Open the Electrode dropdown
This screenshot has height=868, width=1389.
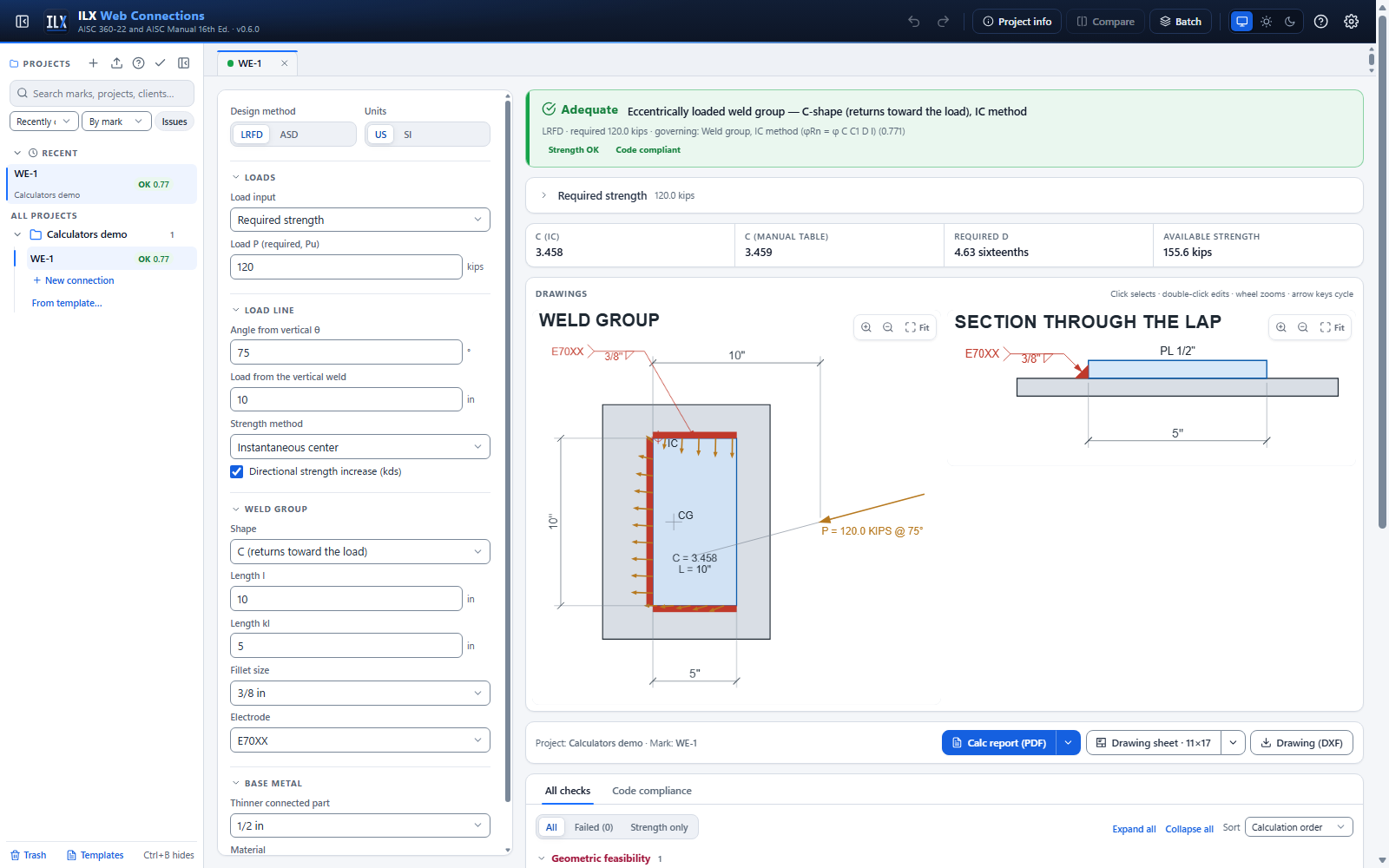point(360,740)
